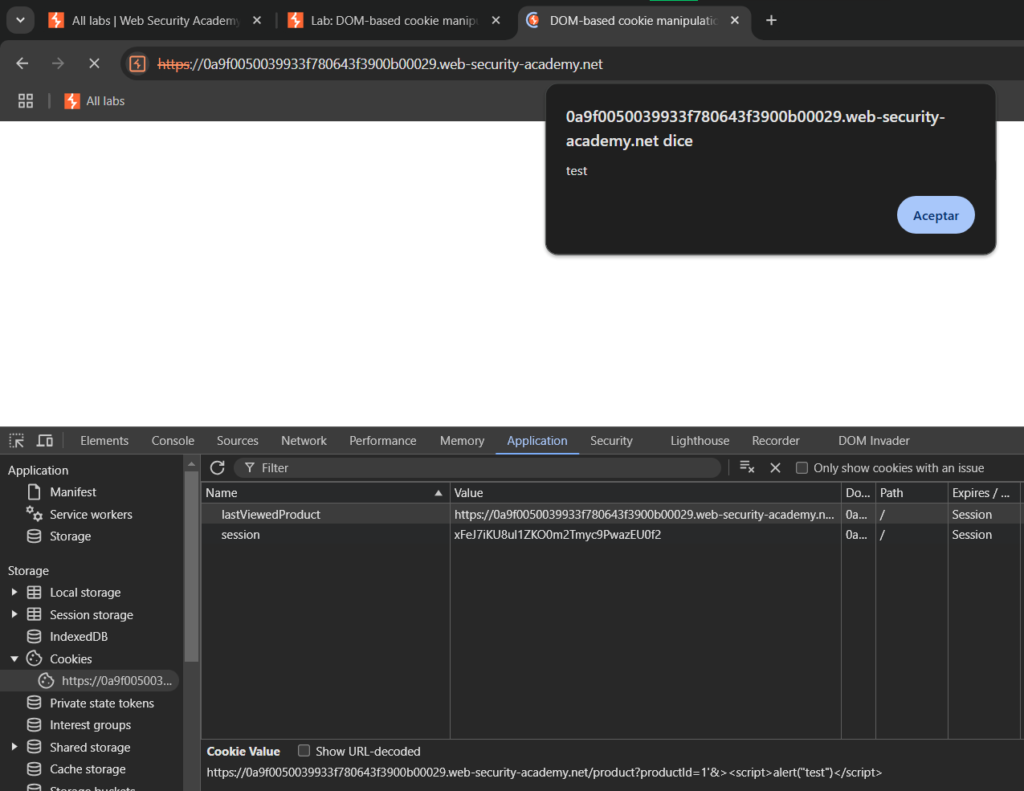
Task: Select Storage under Application section
Action: [x=70, y=536]
